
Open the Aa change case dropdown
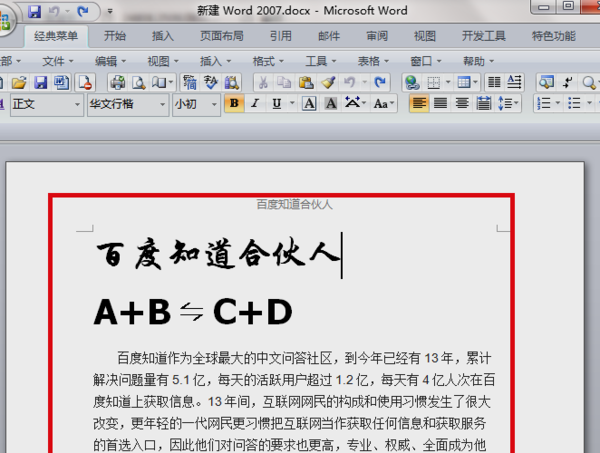pos(384,103)
